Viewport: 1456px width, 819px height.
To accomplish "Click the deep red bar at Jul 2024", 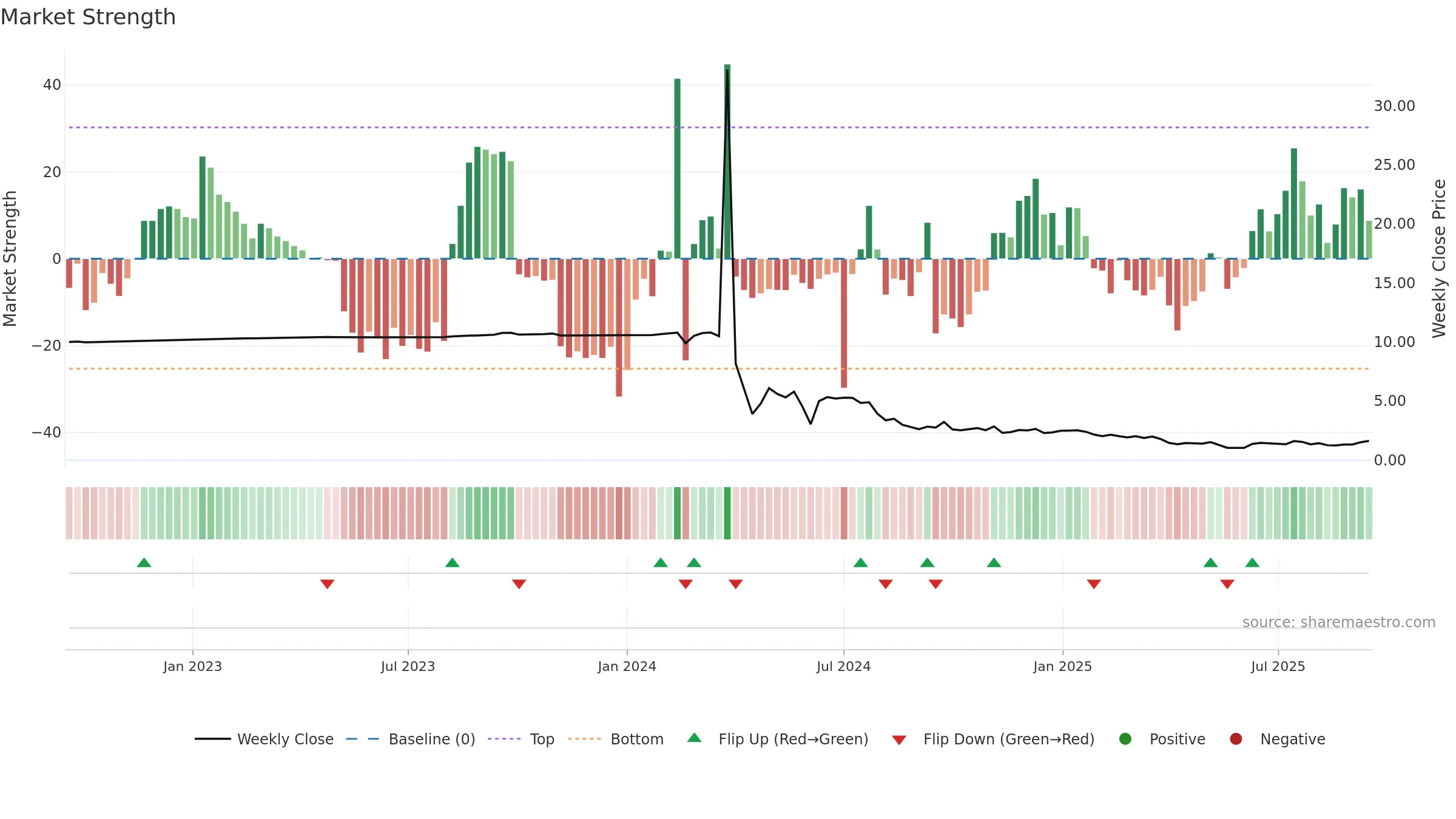I will 844,323.
